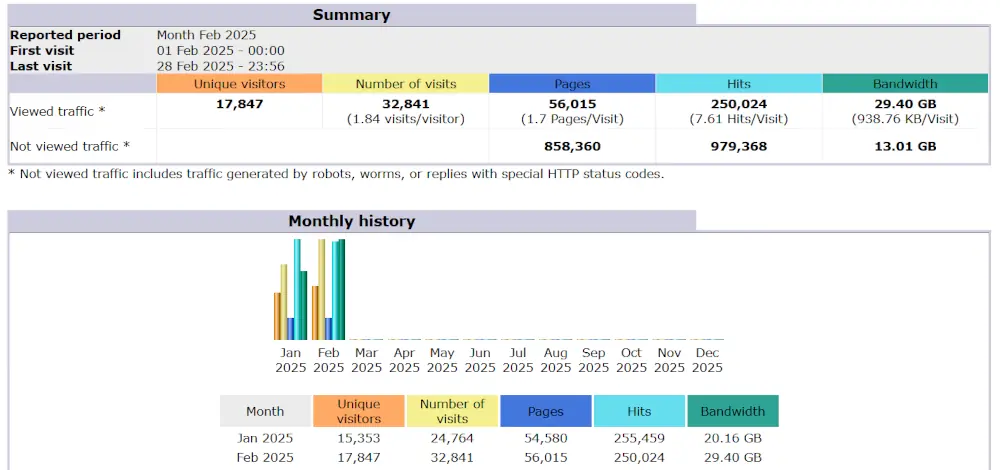
Task: Click the orange Jan 2025 unique visitors bar
Action: [277, 316]
